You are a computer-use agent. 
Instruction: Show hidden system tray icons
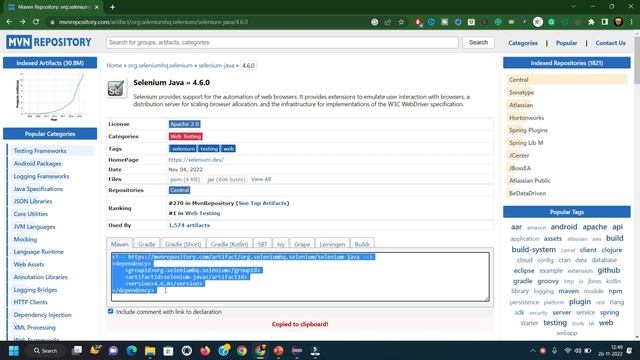pyautogui.click(x=533, y=351)
